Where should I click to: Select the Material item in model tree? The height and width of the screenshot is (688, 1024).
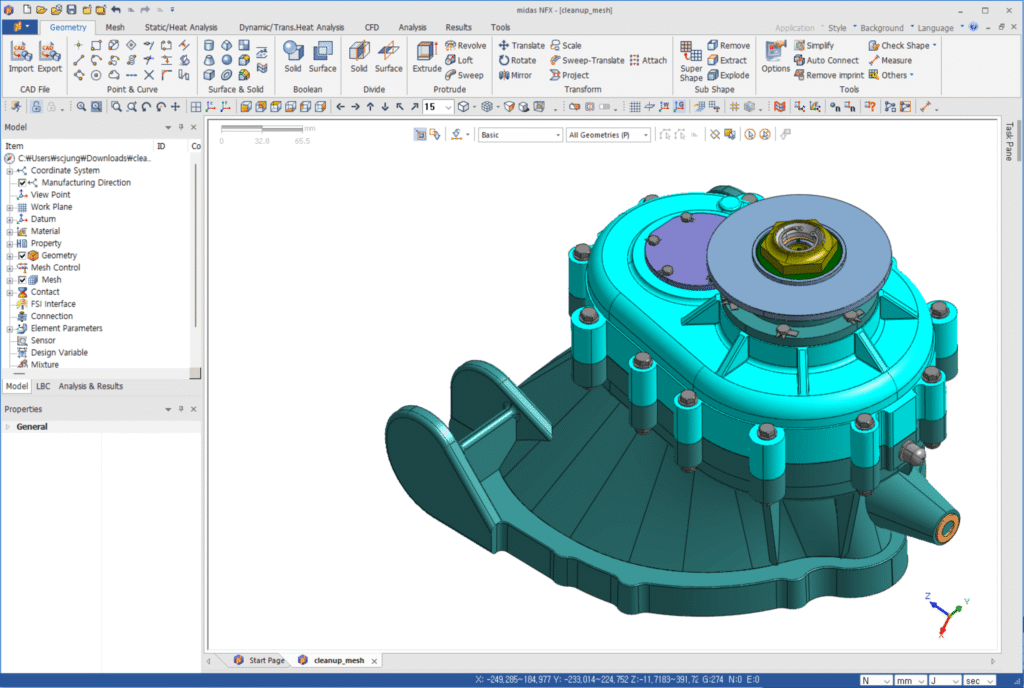(45, 231)
